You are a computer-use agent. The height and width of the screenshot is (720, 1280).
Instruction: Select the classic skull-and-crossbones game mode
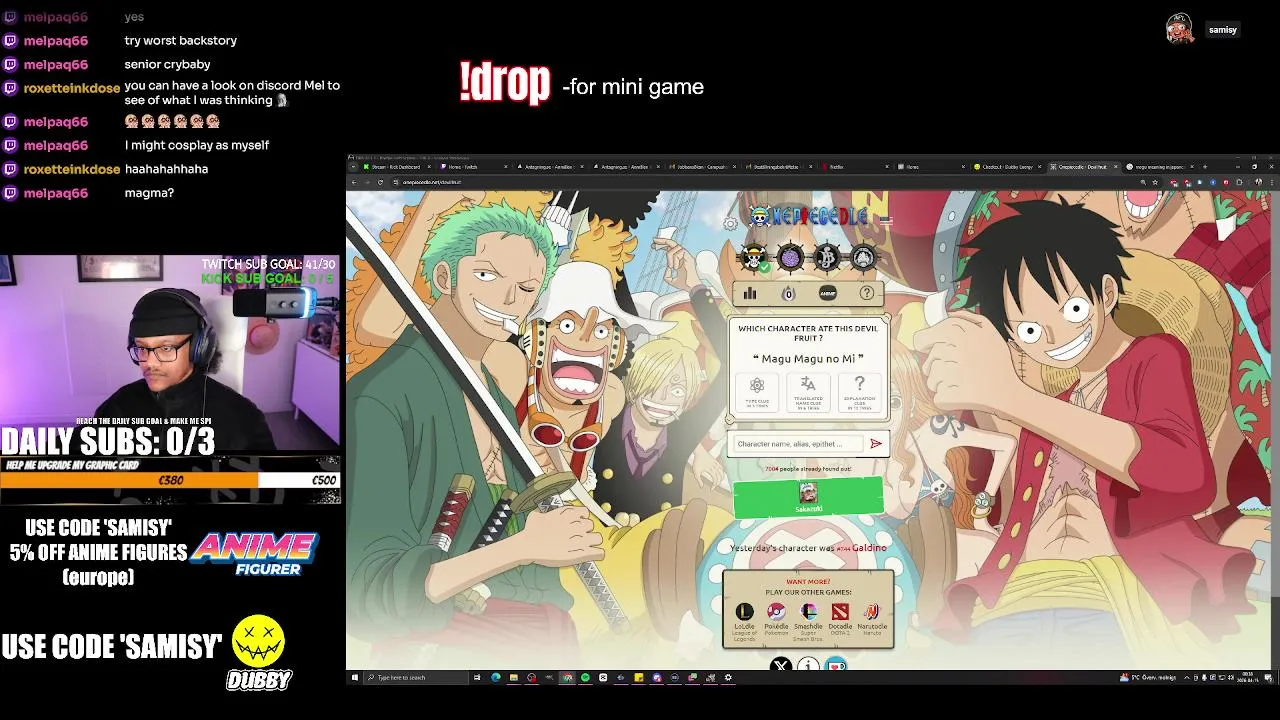click(x=754, y=258)
